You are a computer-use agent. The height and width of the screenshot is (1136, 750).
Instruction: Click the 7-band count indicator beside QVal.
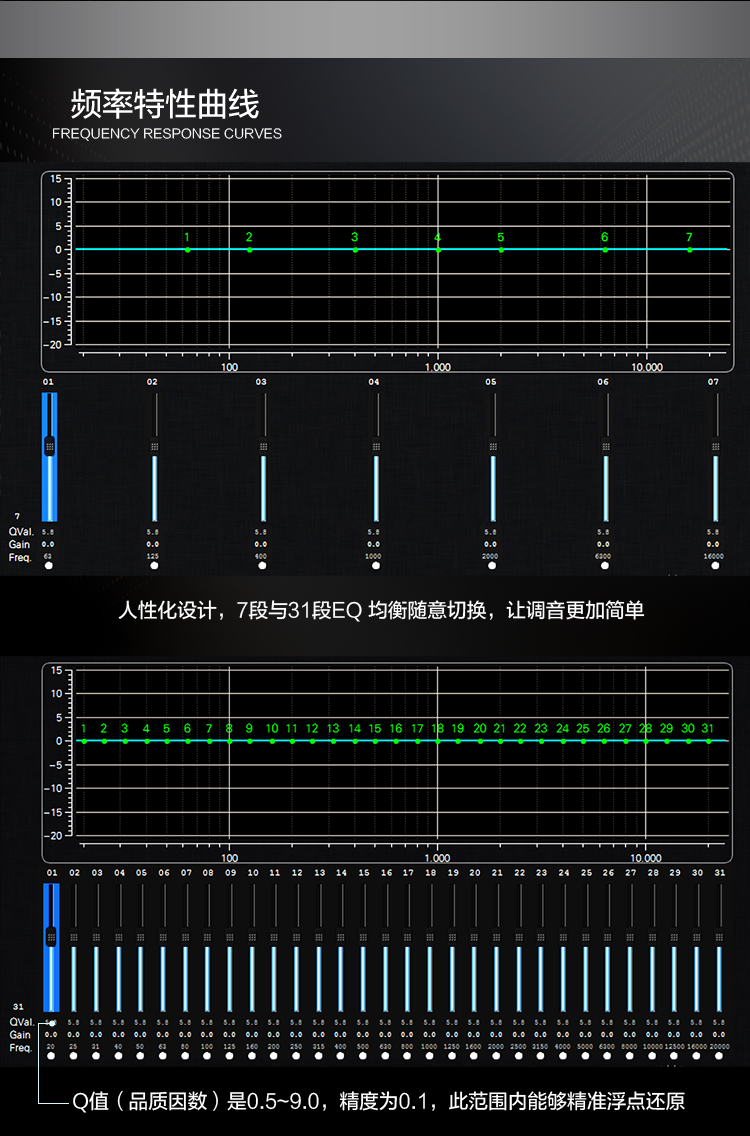pyautogui.click(x=17, y=515)
